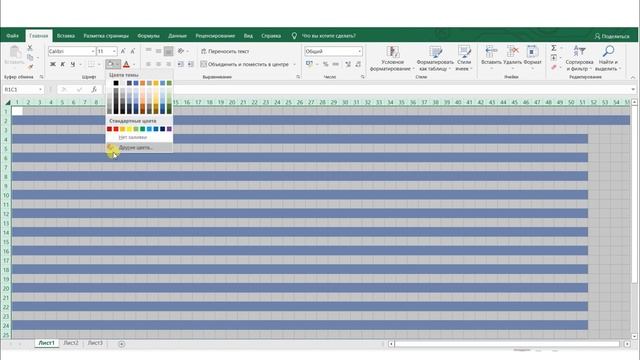Viewport: 640px width, 360px height.
Task: Switch to the Лист2 worksheet
Action: [x=71, y=343]
